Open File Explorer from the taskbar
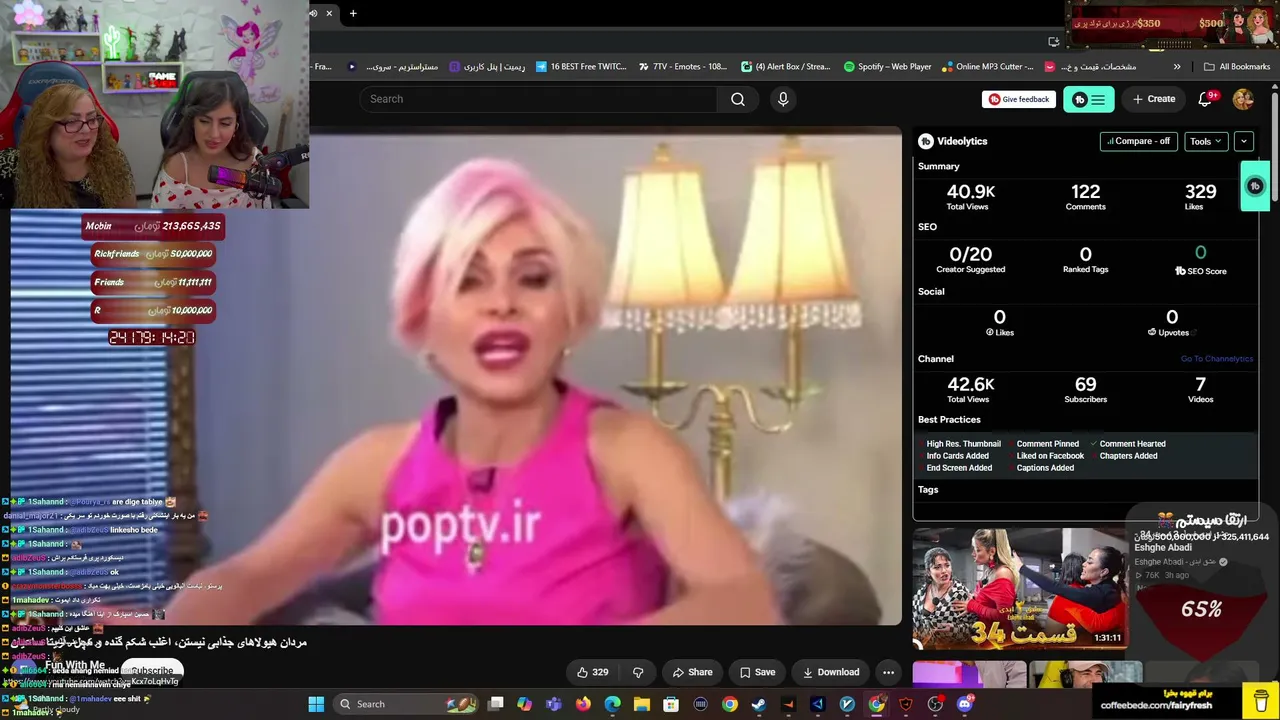This screenshot has height=720, width=1280. [x=642, y=704]
